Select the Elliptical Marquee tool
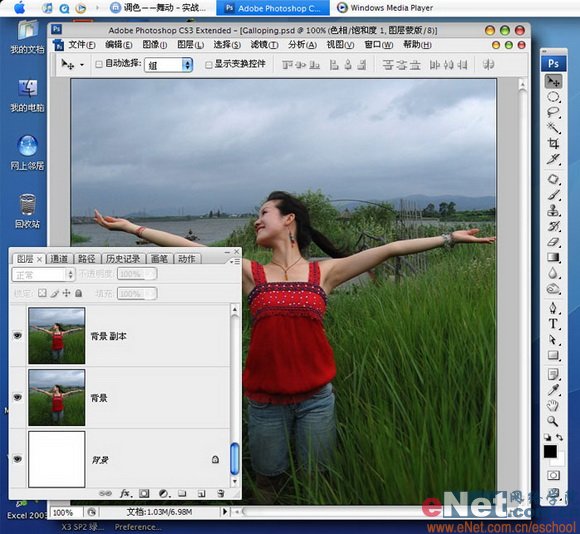 coord(553,97)
